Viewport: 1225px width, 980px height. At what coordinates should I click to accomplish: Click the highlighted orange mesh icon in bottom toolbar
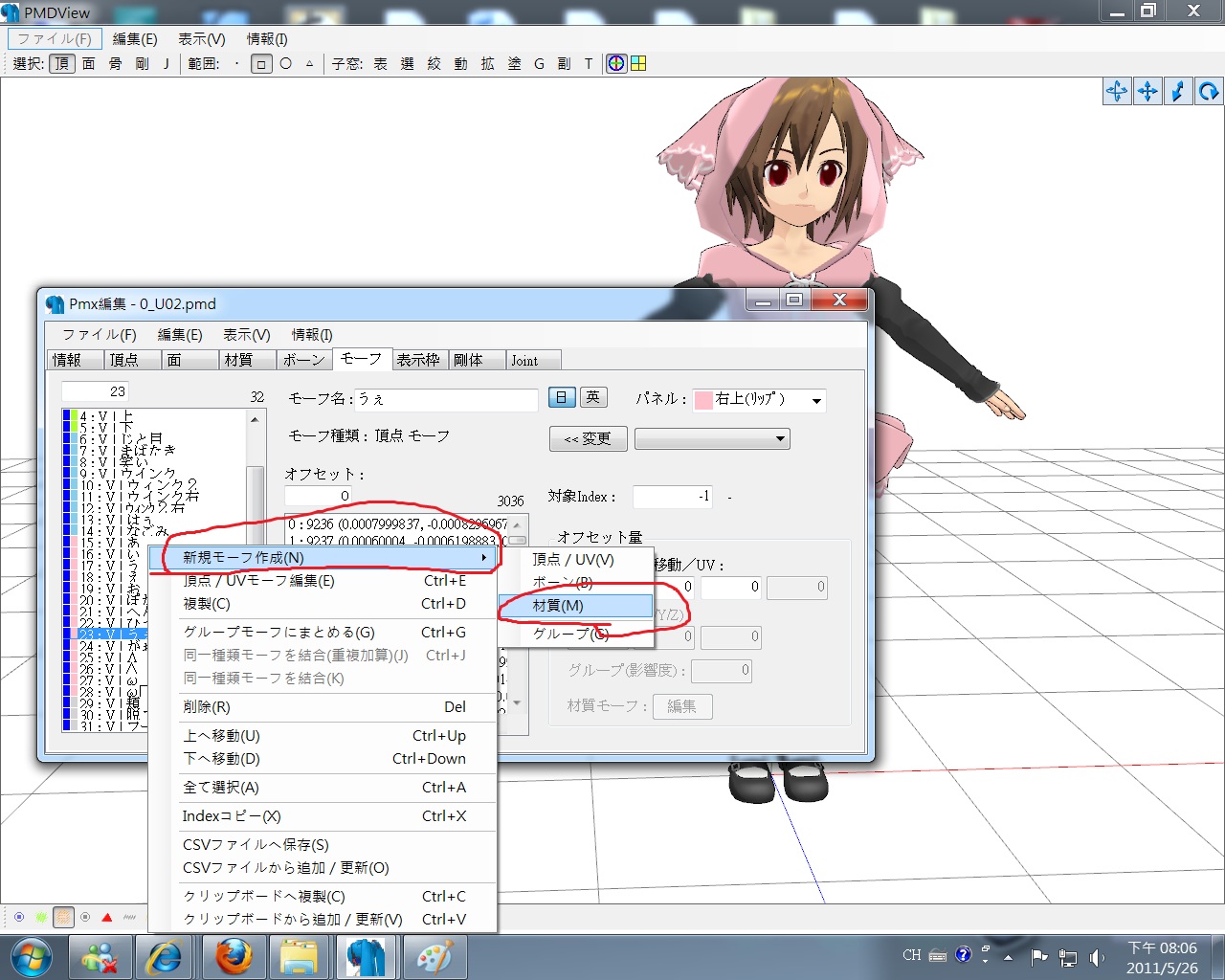click(63, 917)
